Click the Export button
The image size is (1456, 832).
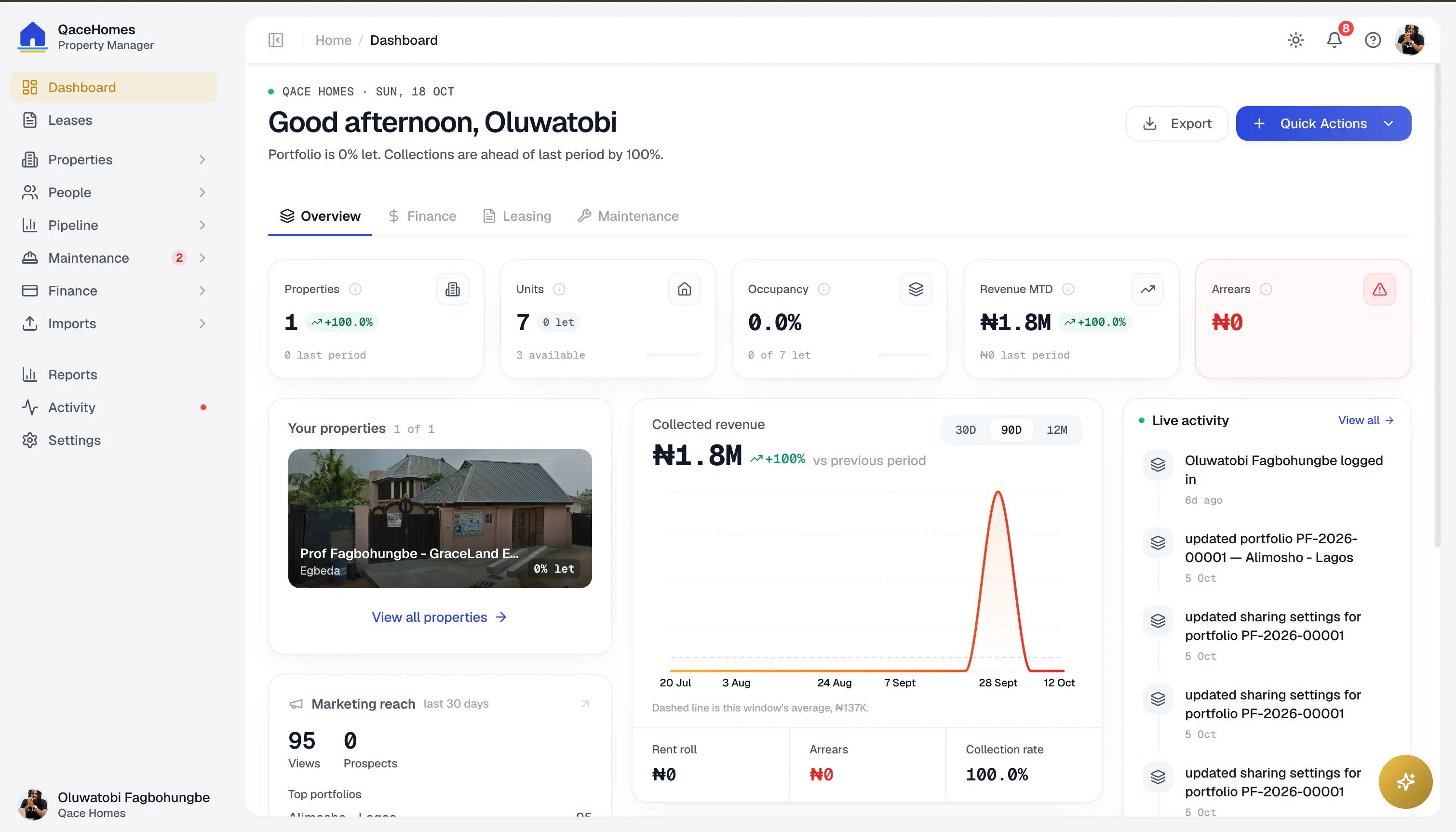(1176, 123)
